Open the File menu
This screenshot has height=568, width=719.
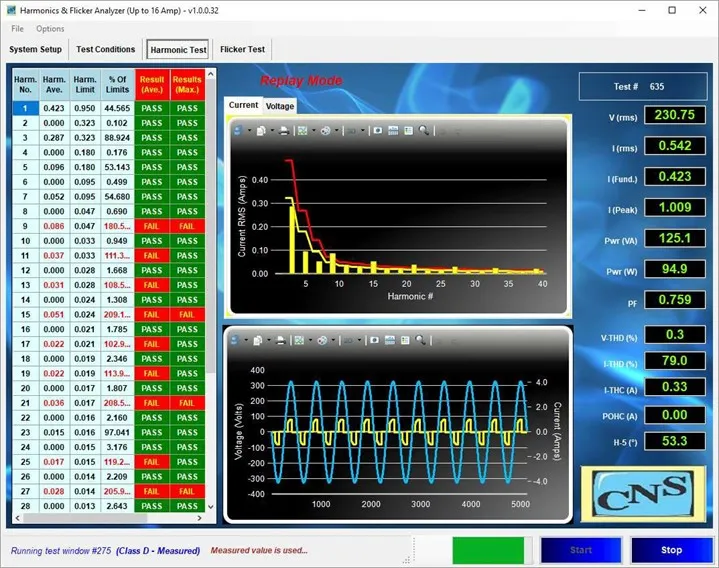(x=18, y=28)
